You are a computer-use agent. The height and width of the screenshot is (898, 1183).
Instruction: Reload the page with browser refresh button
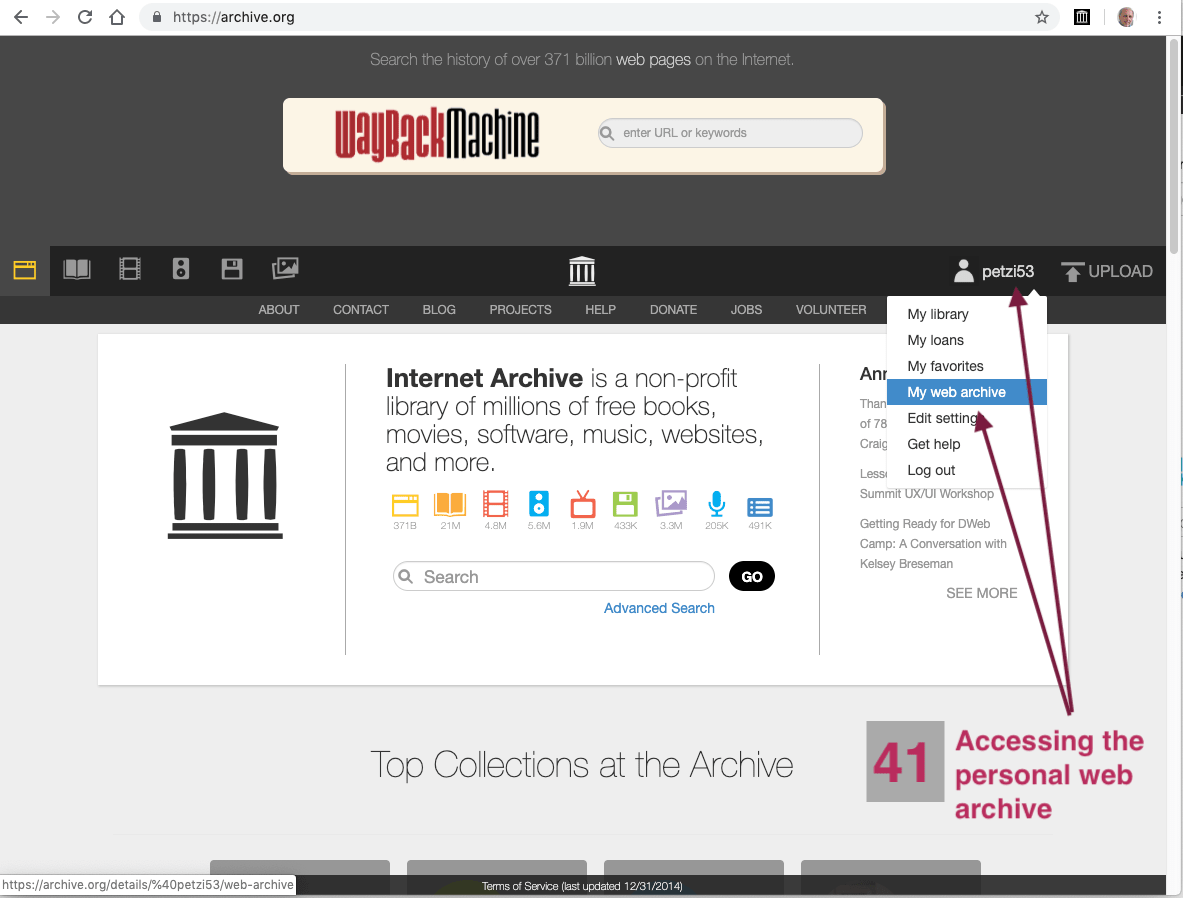[x=85, y=17]
